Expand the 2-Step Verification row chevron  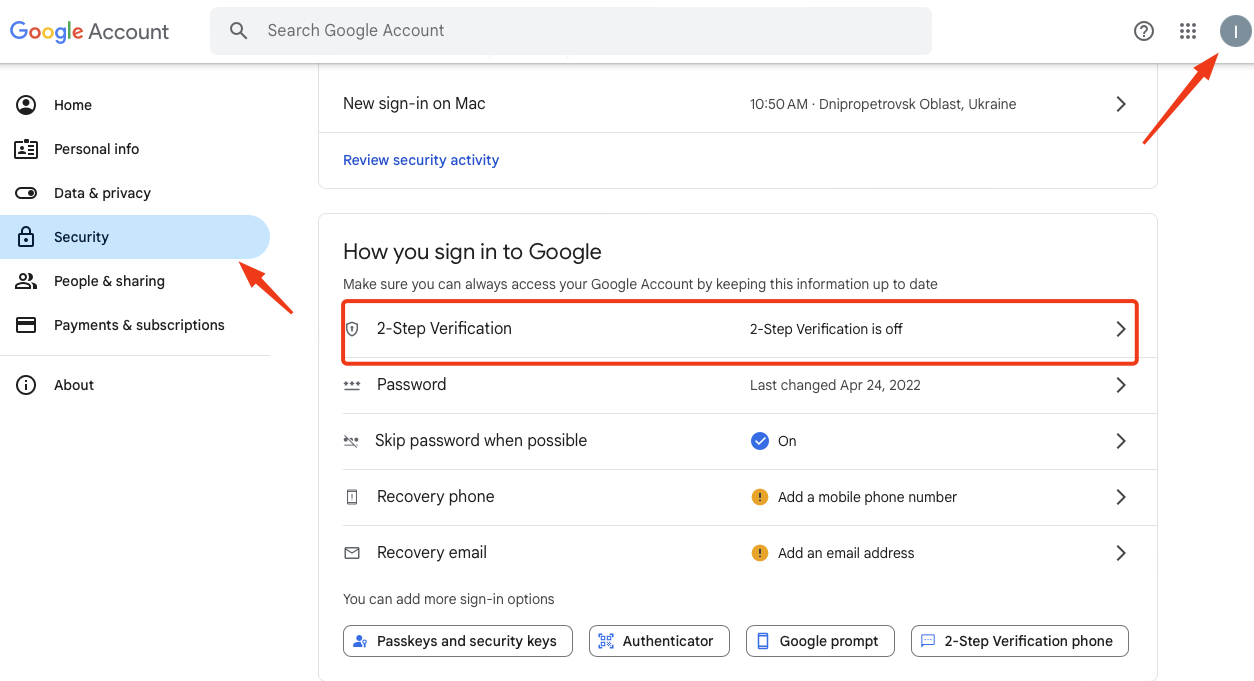[x=1121, y=329]
